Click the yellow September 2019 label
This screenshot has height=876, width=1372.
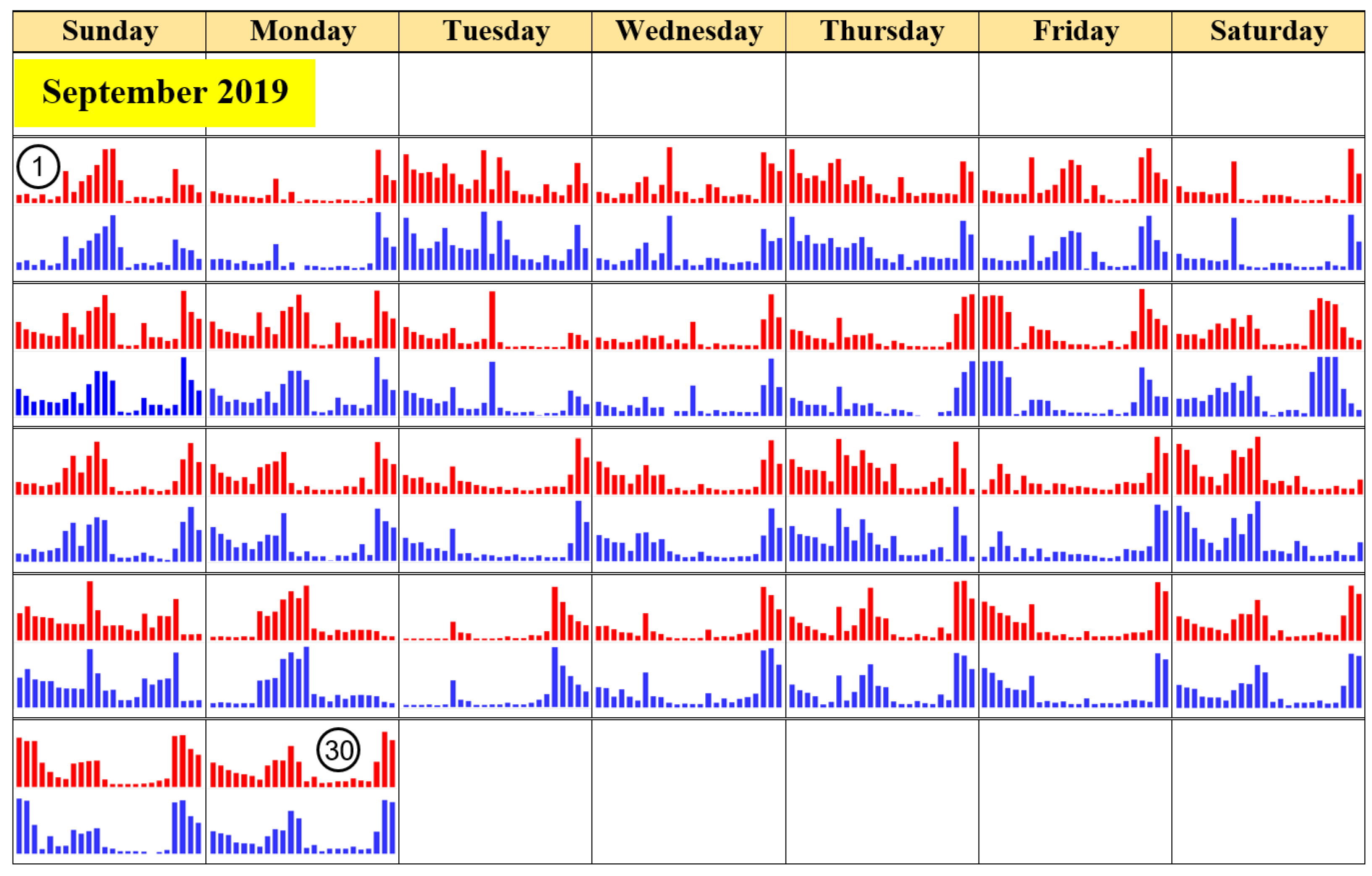[x=165, y=93]
